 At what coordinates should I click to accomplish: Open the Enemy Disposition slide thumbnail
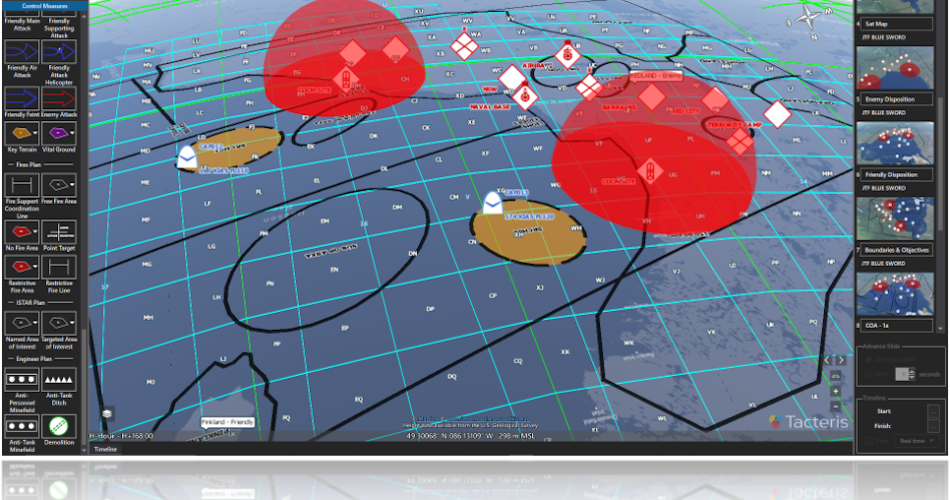895,68
